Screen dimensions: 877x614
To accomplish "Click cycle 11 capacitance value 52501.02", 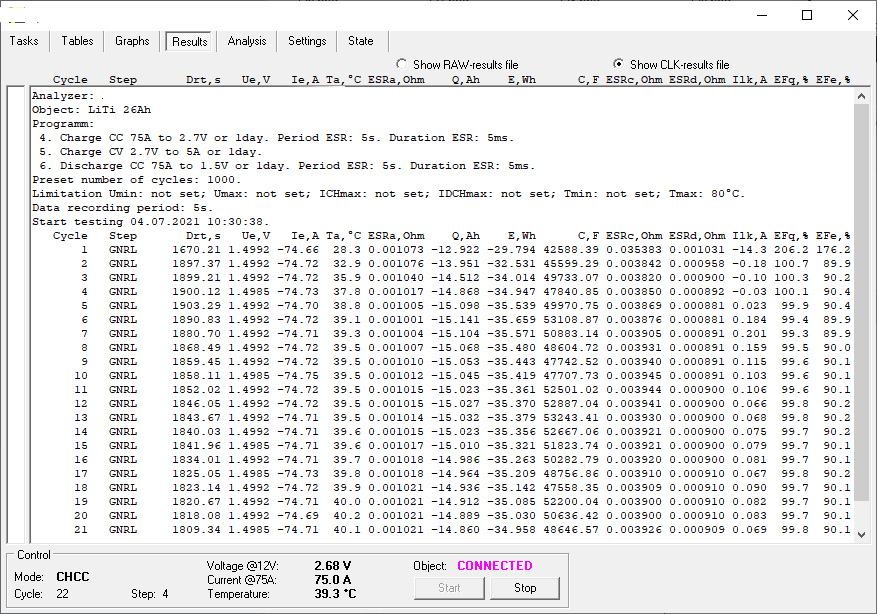I will (570, 390).
